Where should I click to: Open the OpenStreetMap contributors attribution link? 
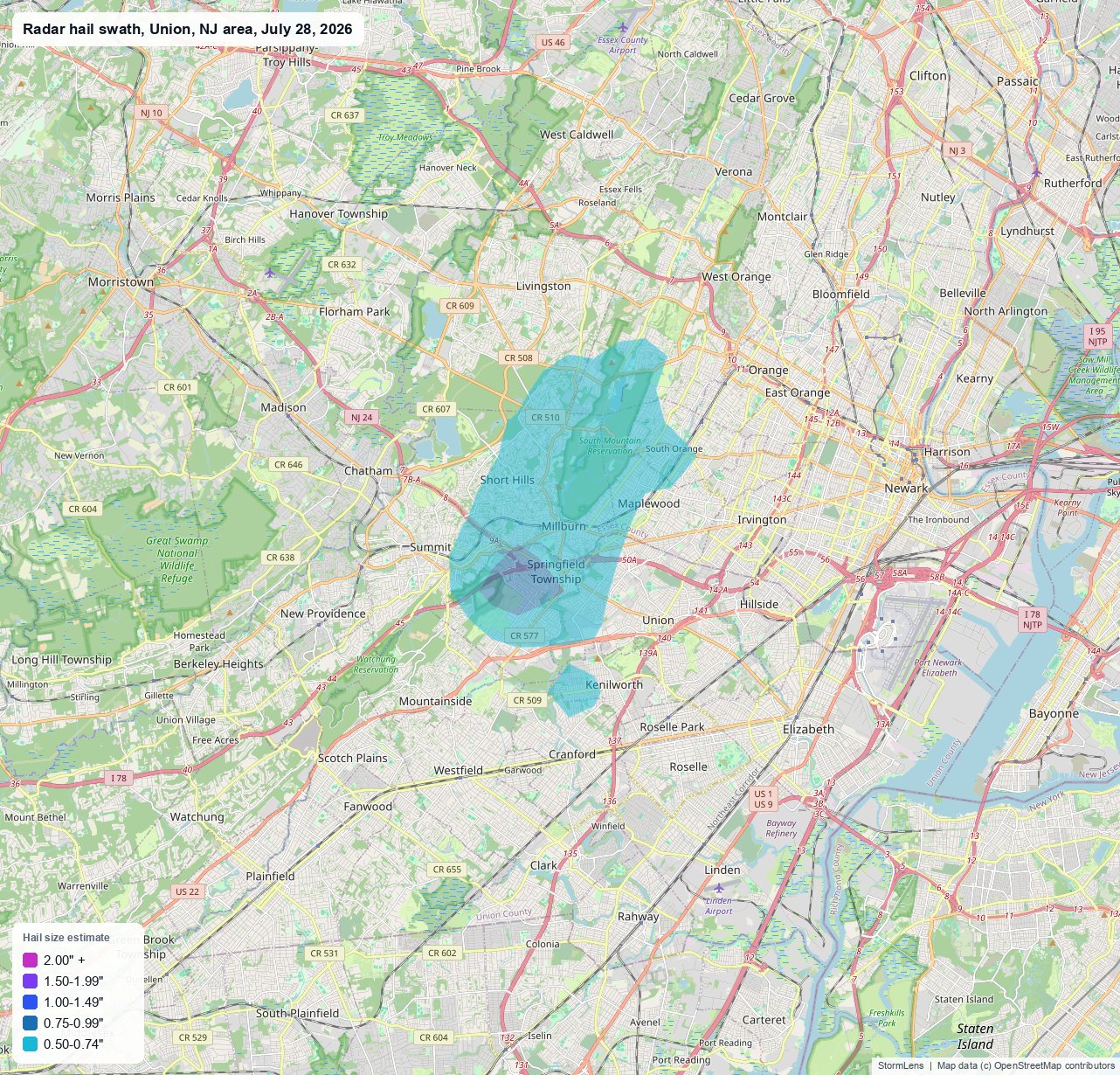pyautogui.click(x=1054, y=1065)
